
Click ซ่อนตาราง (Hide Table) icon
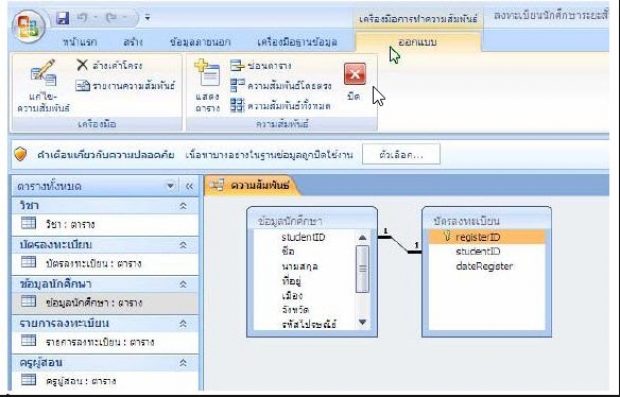tap(237, 65)
